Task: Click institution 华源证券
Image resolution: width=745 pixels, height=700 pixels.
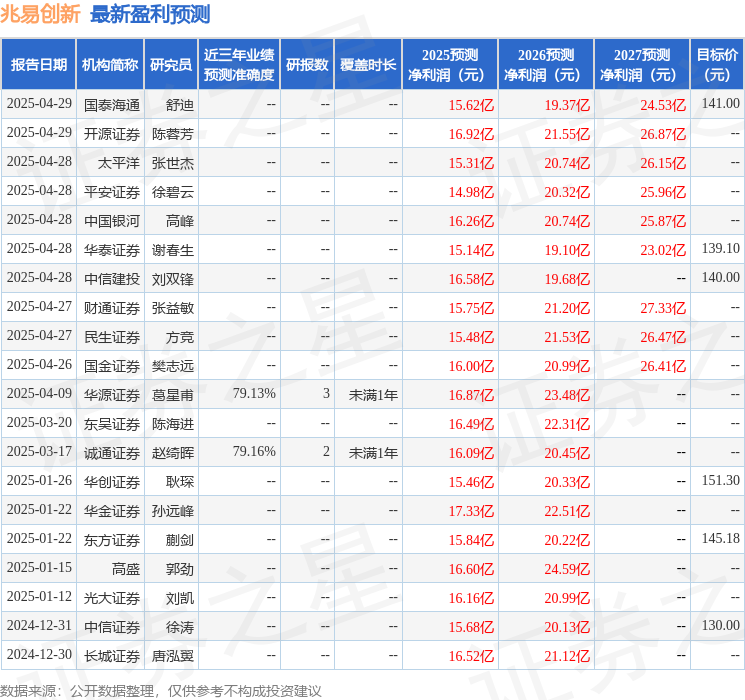Action: coord(112,395)
